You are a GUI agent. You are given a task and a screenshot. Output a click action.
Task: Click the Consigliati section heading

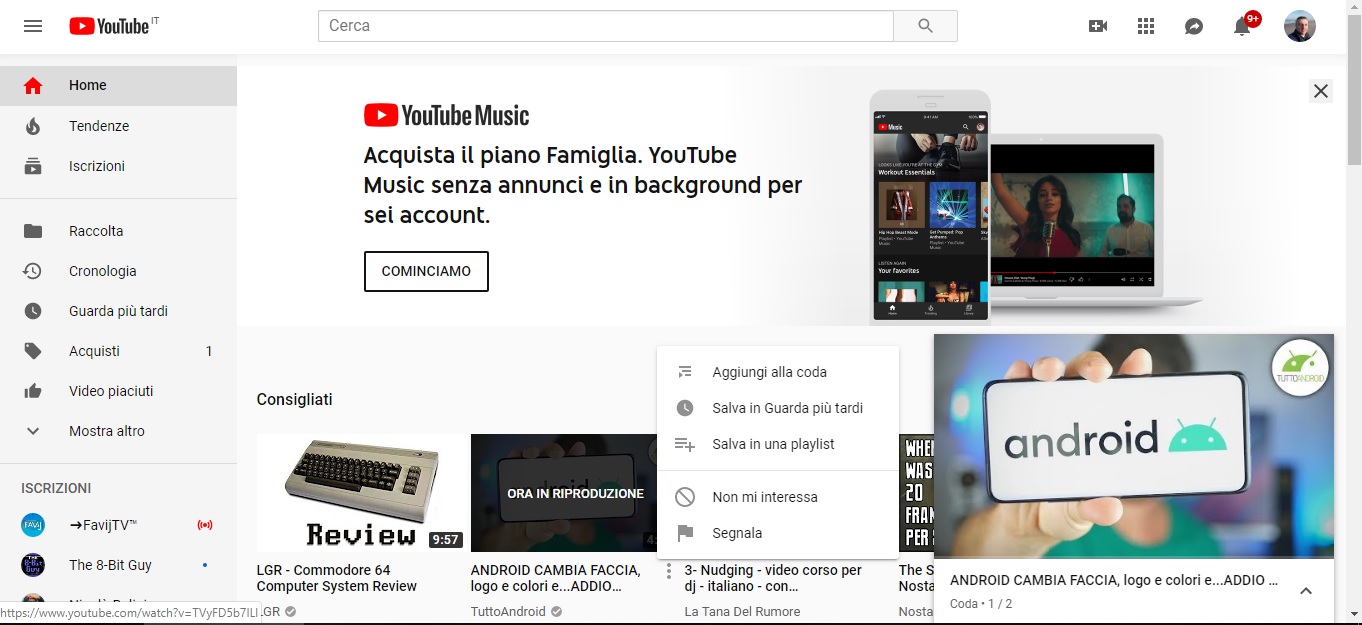294,400
